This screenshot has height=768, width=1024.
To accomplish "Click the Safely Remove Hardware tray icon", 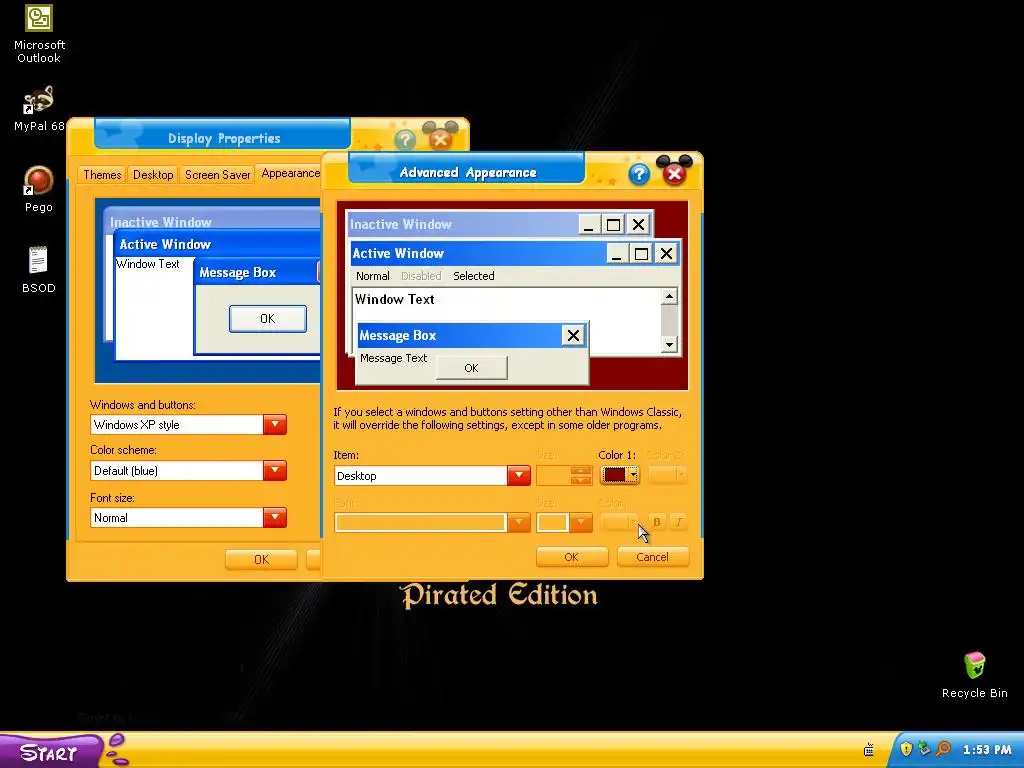I will point(923,749).
